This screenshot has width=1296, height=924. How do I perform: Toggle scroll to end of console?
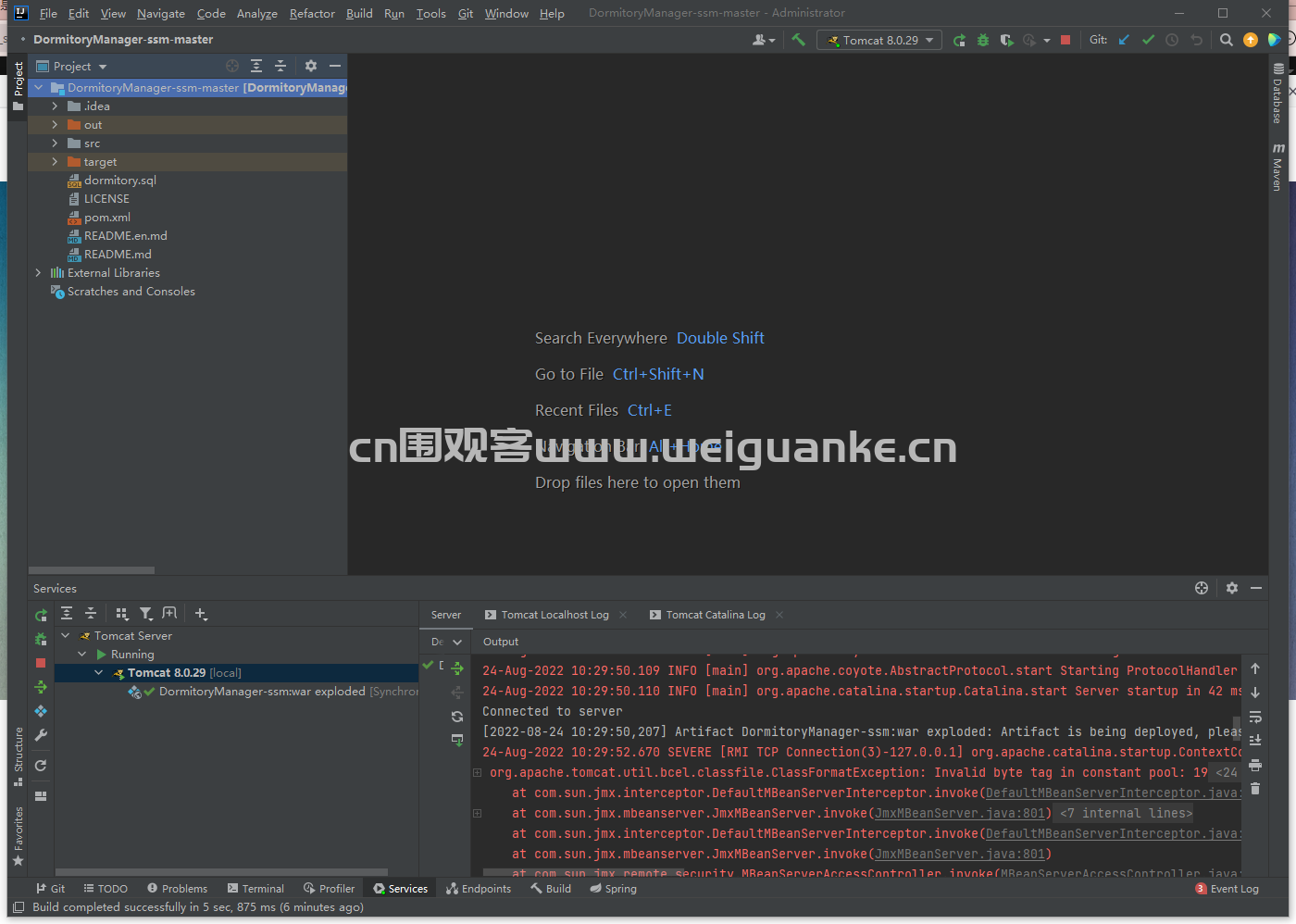[1255, 741]
